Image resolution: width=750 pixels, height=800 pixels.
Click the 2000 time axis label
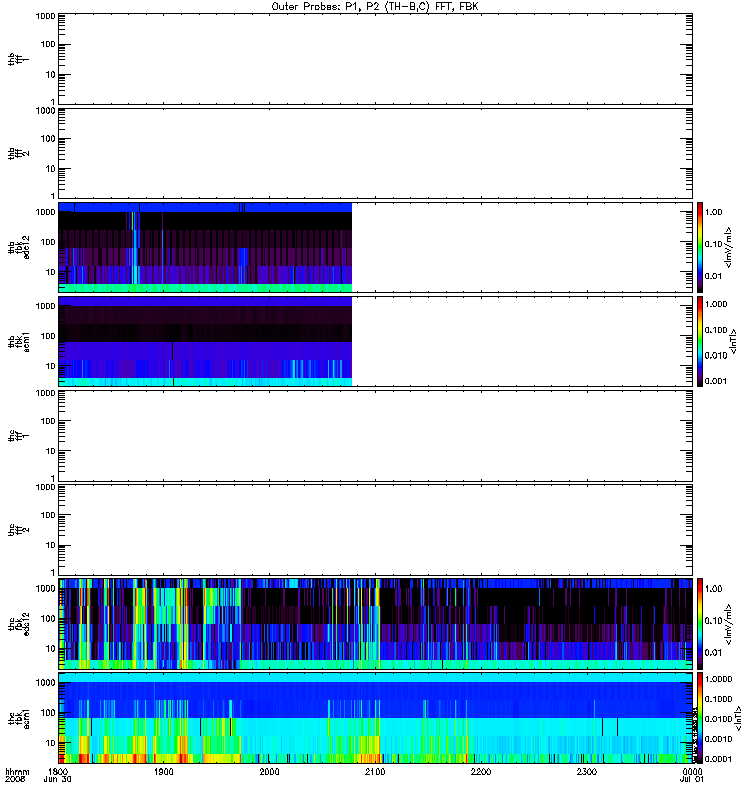point(269,772)
